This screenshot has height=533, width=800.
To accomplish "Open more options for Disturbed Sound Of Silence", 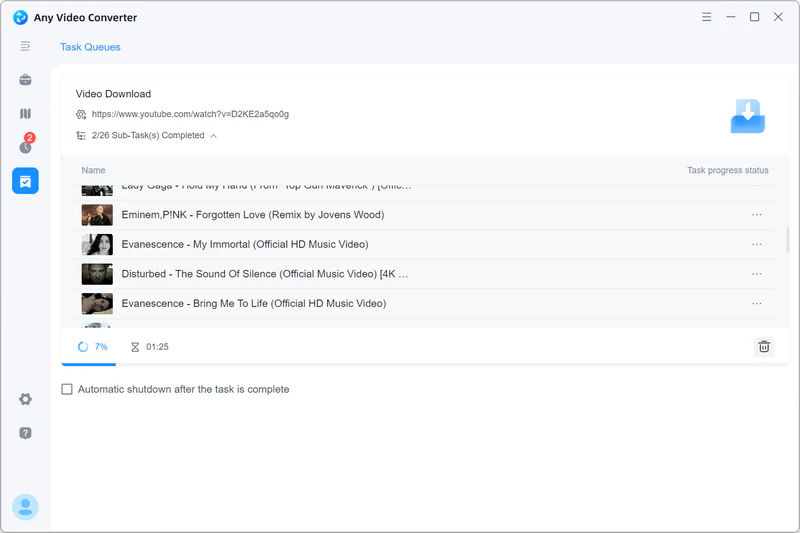I will 756,274.
